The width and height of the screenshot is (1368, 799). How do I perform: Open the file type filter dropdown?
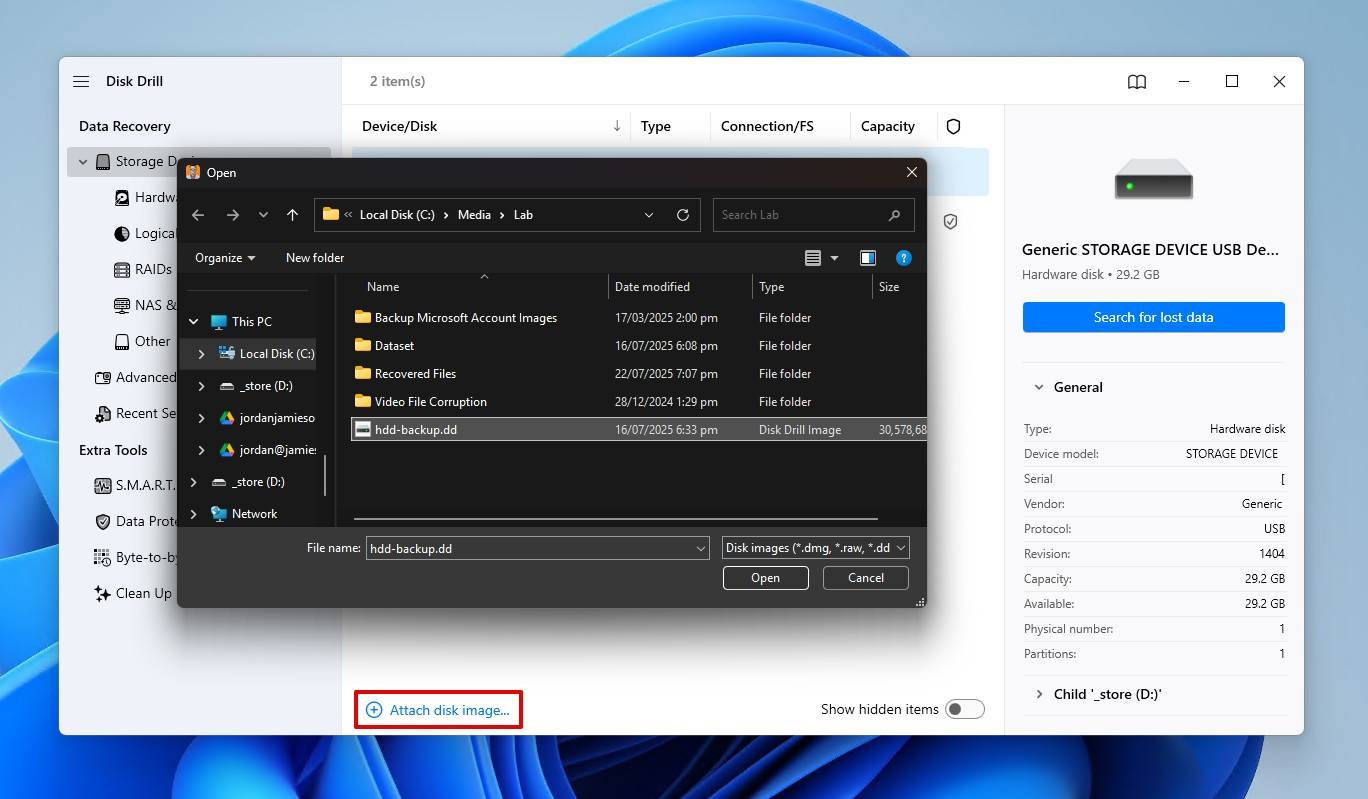click(815, 548)
